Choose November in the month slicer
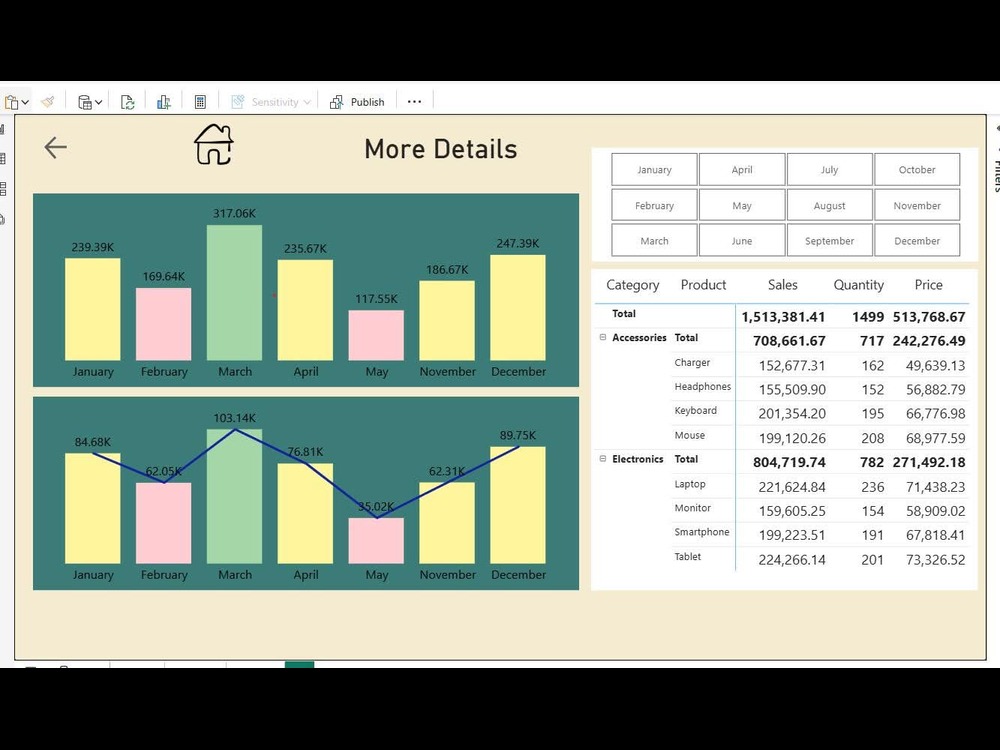1000x750 pixels. pos(917,205)
